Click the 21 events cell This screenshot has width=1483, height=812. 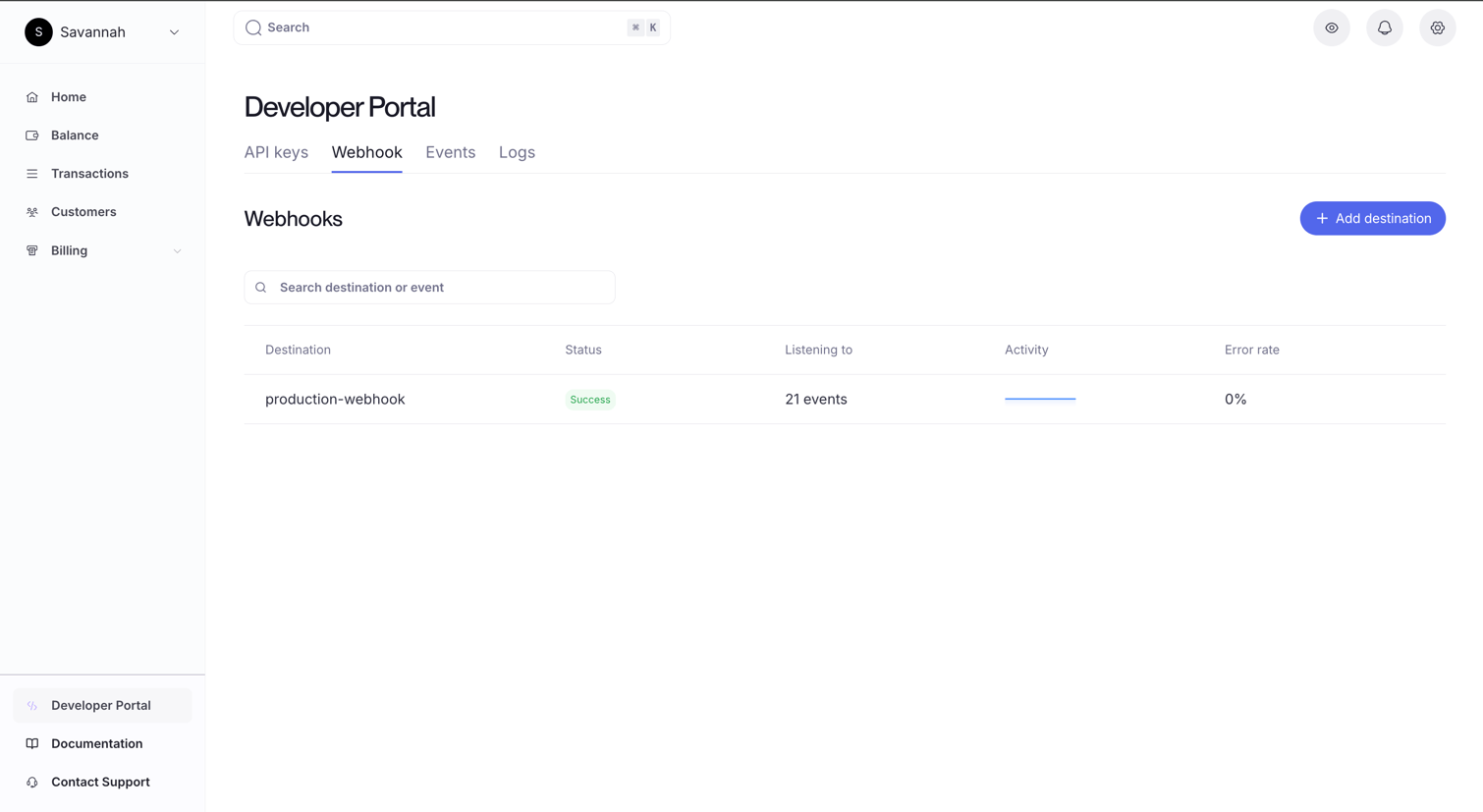[816, 400]
